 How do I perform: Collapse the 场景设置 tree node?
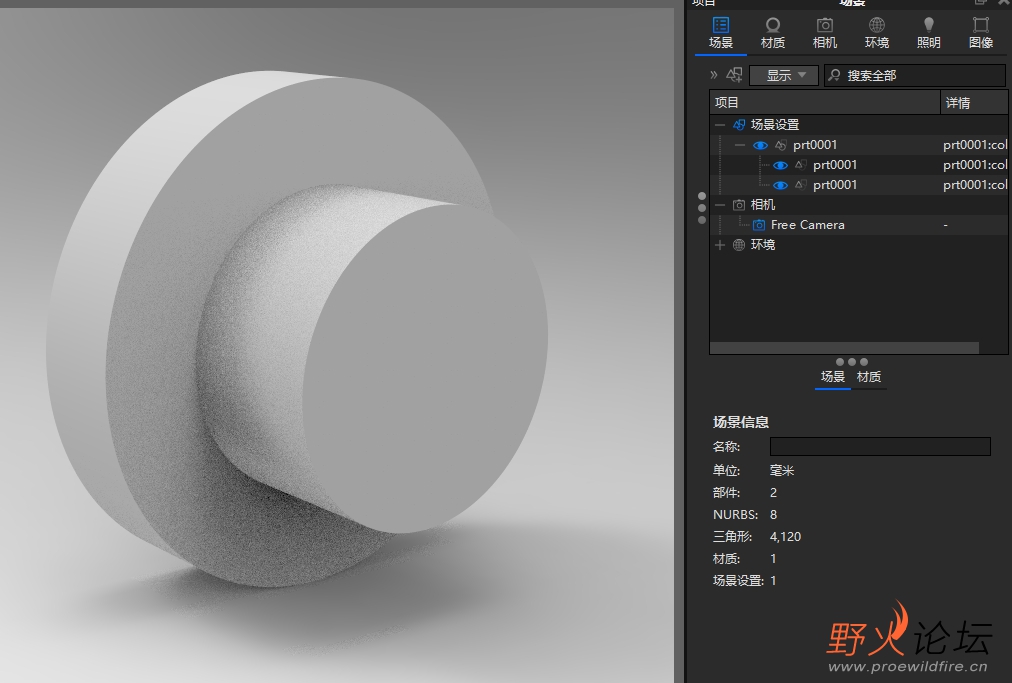[x=720, y=125]
